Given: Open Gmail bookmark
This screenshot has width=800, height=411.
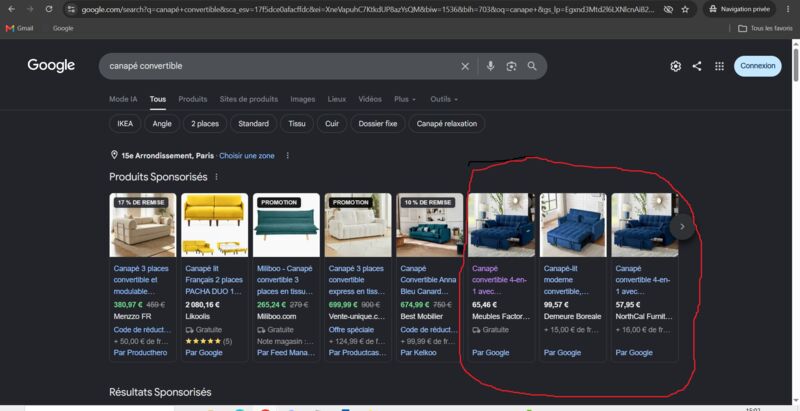Looking at the screenshot, I should (19, 29).
